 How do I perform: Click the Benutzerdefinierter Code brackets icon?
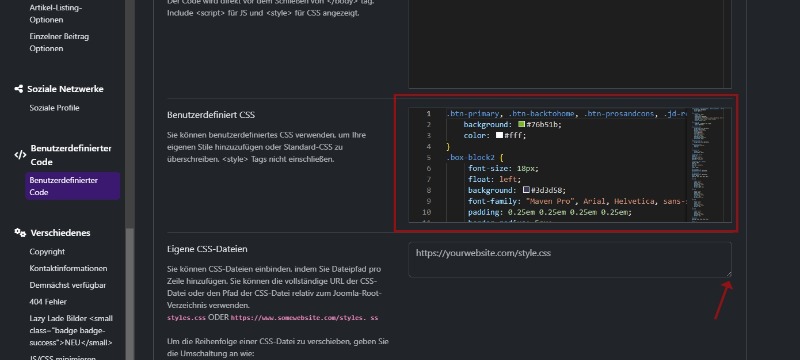[x=20, y=155]
